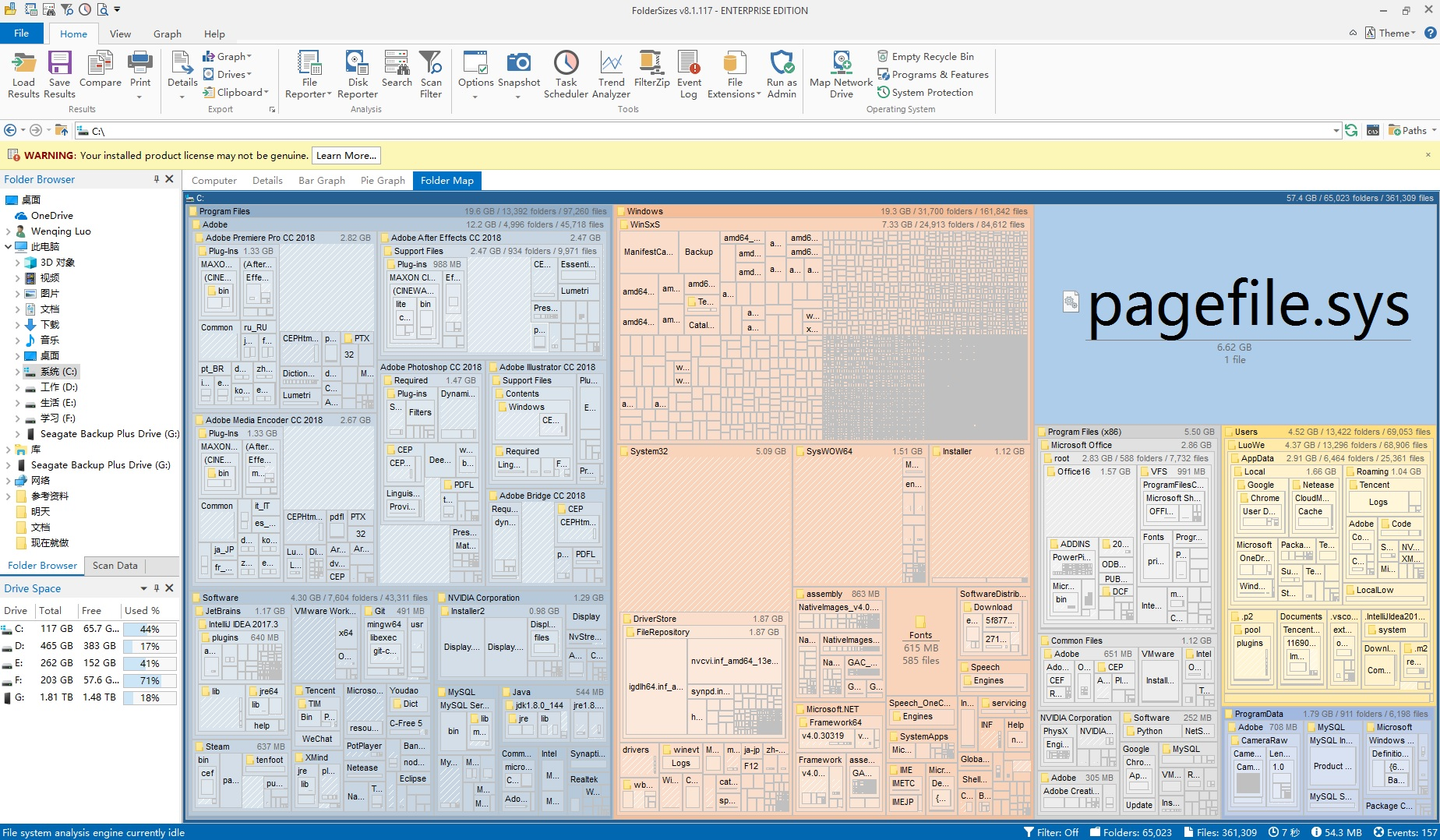
Task: Open the Task Scheduler
Action: pyautogui.click(x=566, y=75)
